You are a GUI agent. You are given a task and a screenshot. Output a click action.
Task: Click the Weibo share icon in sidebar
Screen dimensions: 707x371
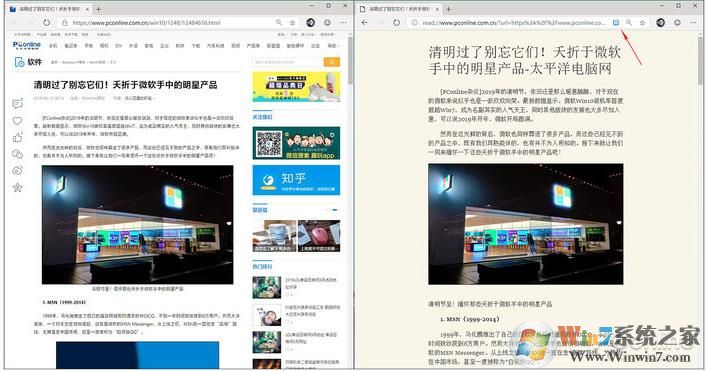(17, 170)
